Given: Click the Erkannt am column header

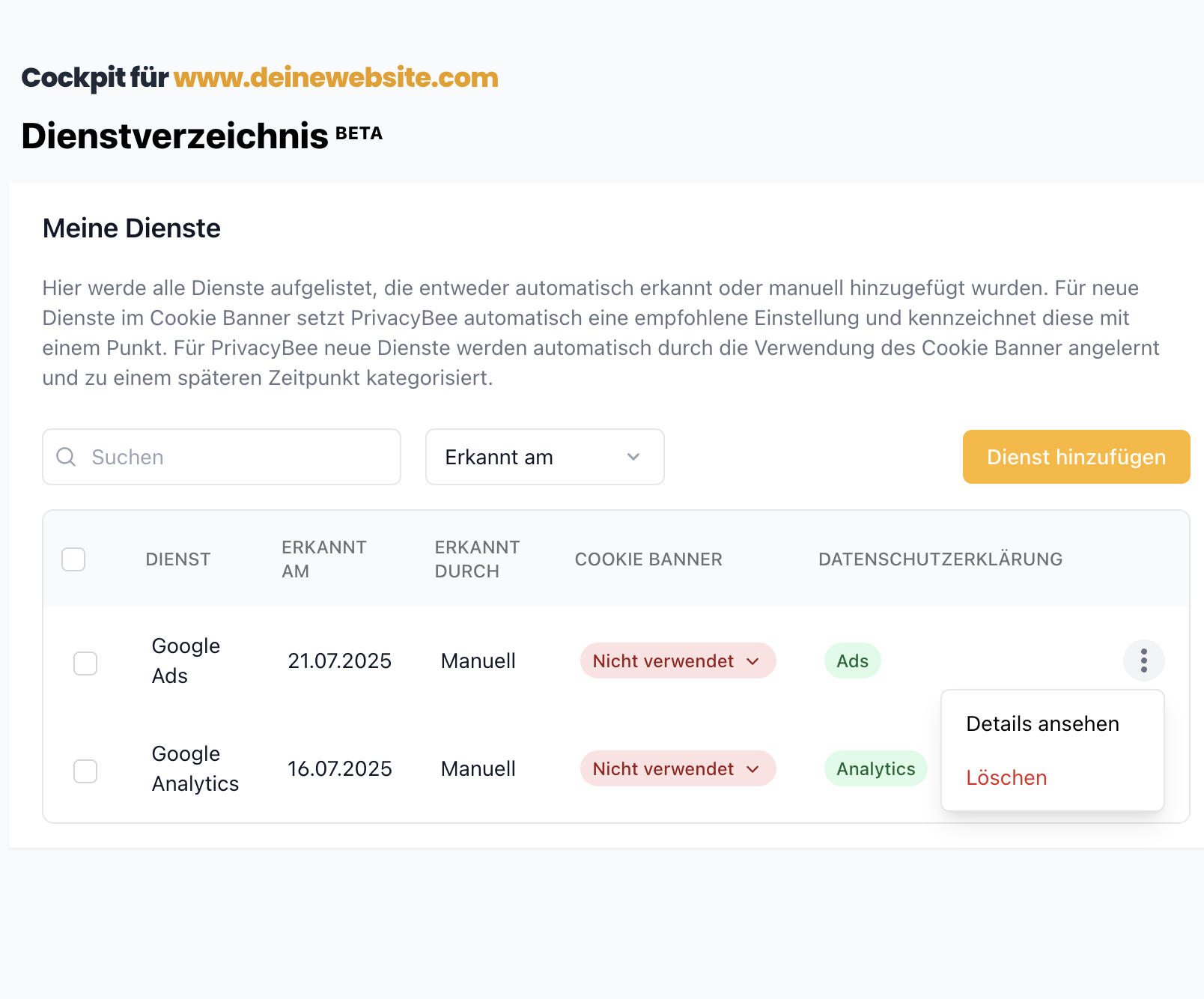Looking at the screenshot, I should [x=323, y=559].
